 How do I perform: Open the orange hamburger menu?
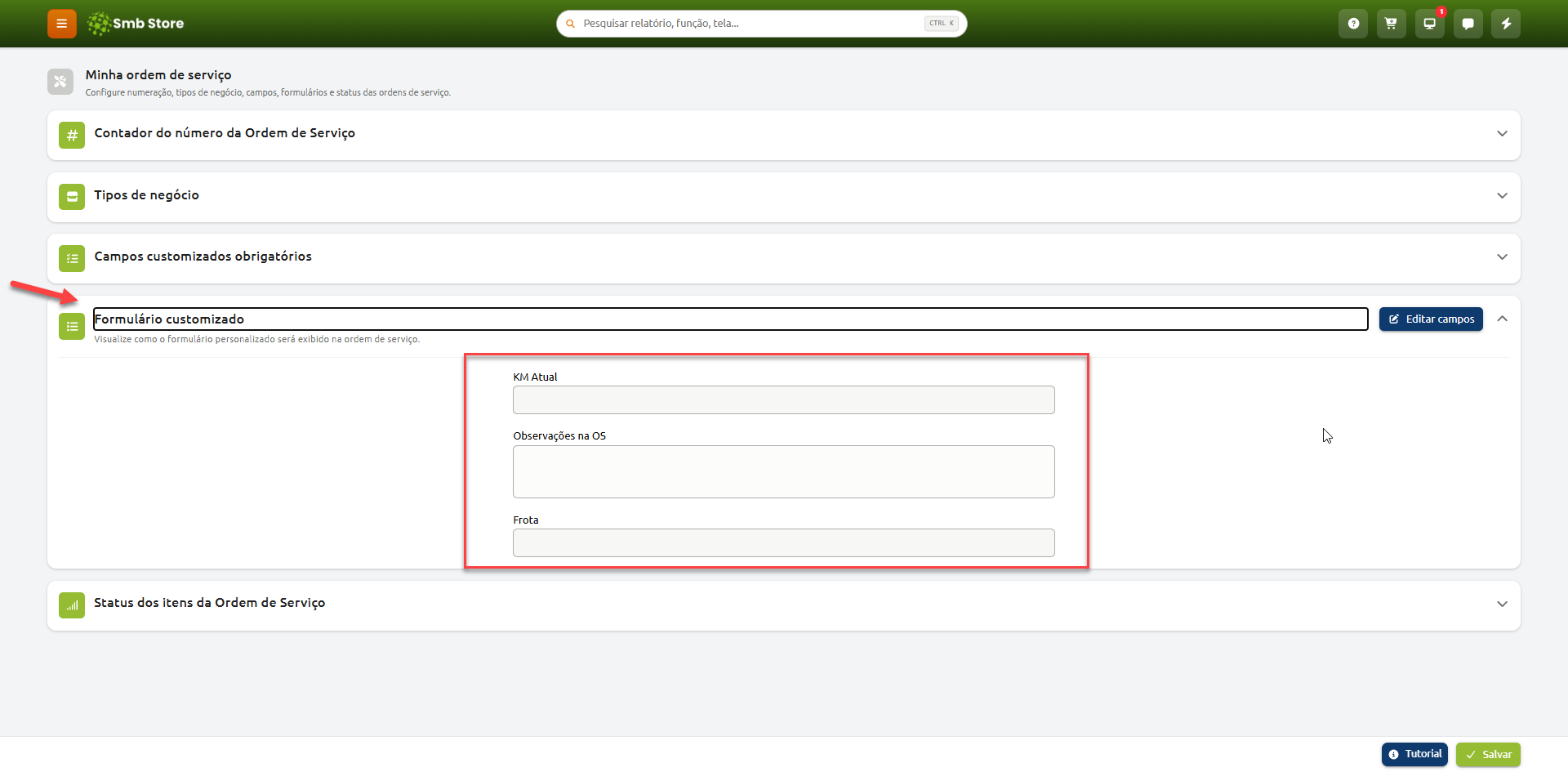coord(61,24)
